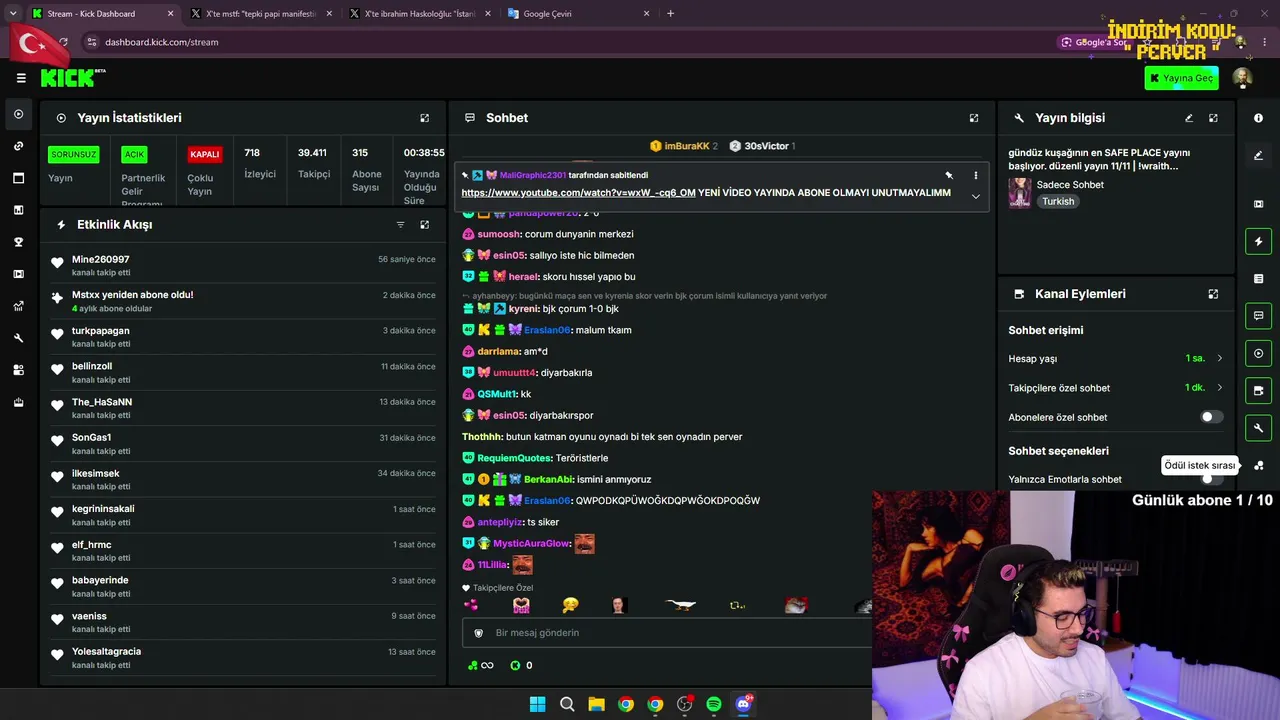This screenshot has height=720, width=1280.
Task: Switch to the X'te ibrahim Haskoloğlu tab
Action: coord(419,14)
